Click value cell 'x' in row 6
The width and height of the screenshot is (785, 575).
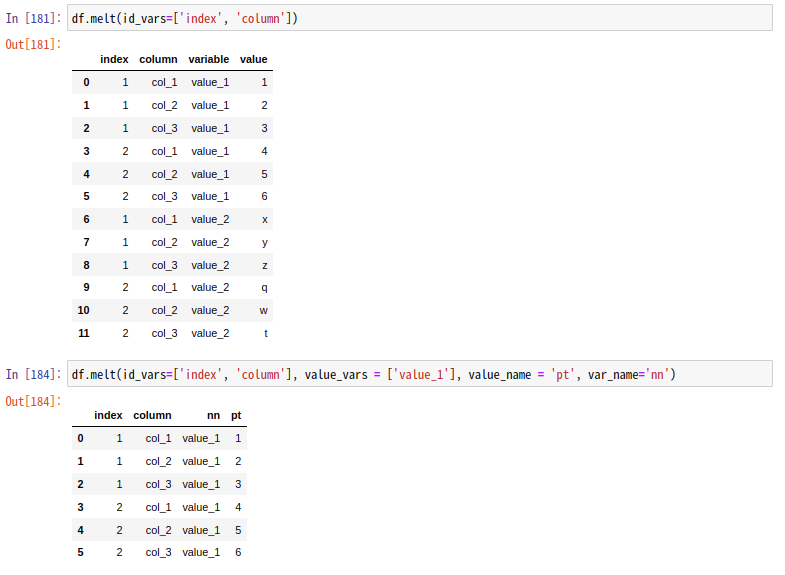[265, 219]
